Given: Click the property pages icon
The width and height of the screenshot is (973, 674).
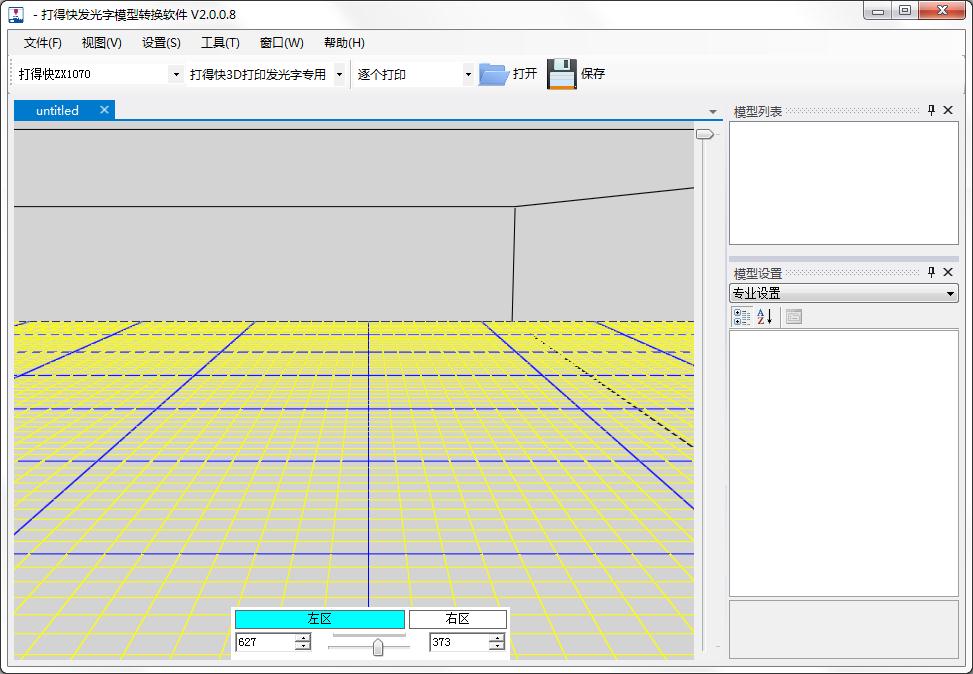Looking at the screenshot, I should pos(794,317).
